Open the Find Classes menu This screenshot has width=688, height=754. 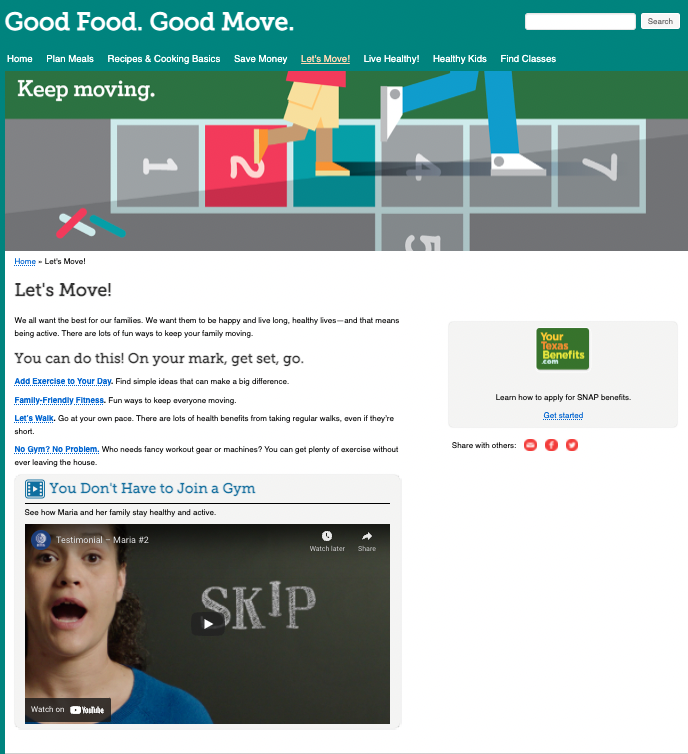[x=528, y=59]
